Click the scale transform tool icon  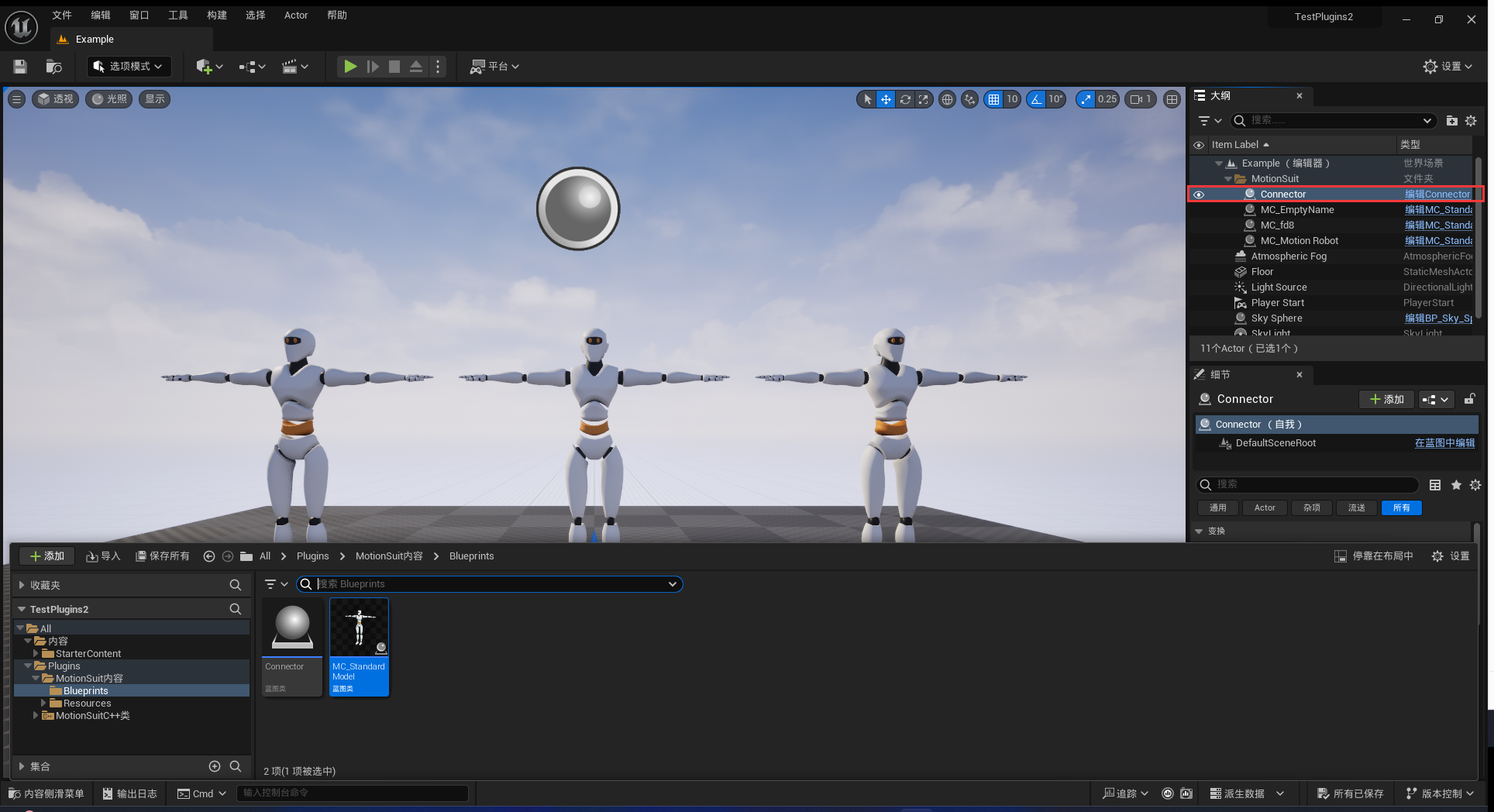tap(923, 99)
